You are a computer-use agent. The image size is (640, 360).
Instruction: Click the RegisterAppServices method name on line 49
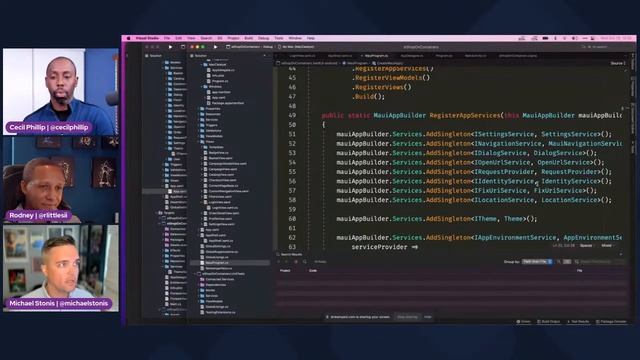465,116
